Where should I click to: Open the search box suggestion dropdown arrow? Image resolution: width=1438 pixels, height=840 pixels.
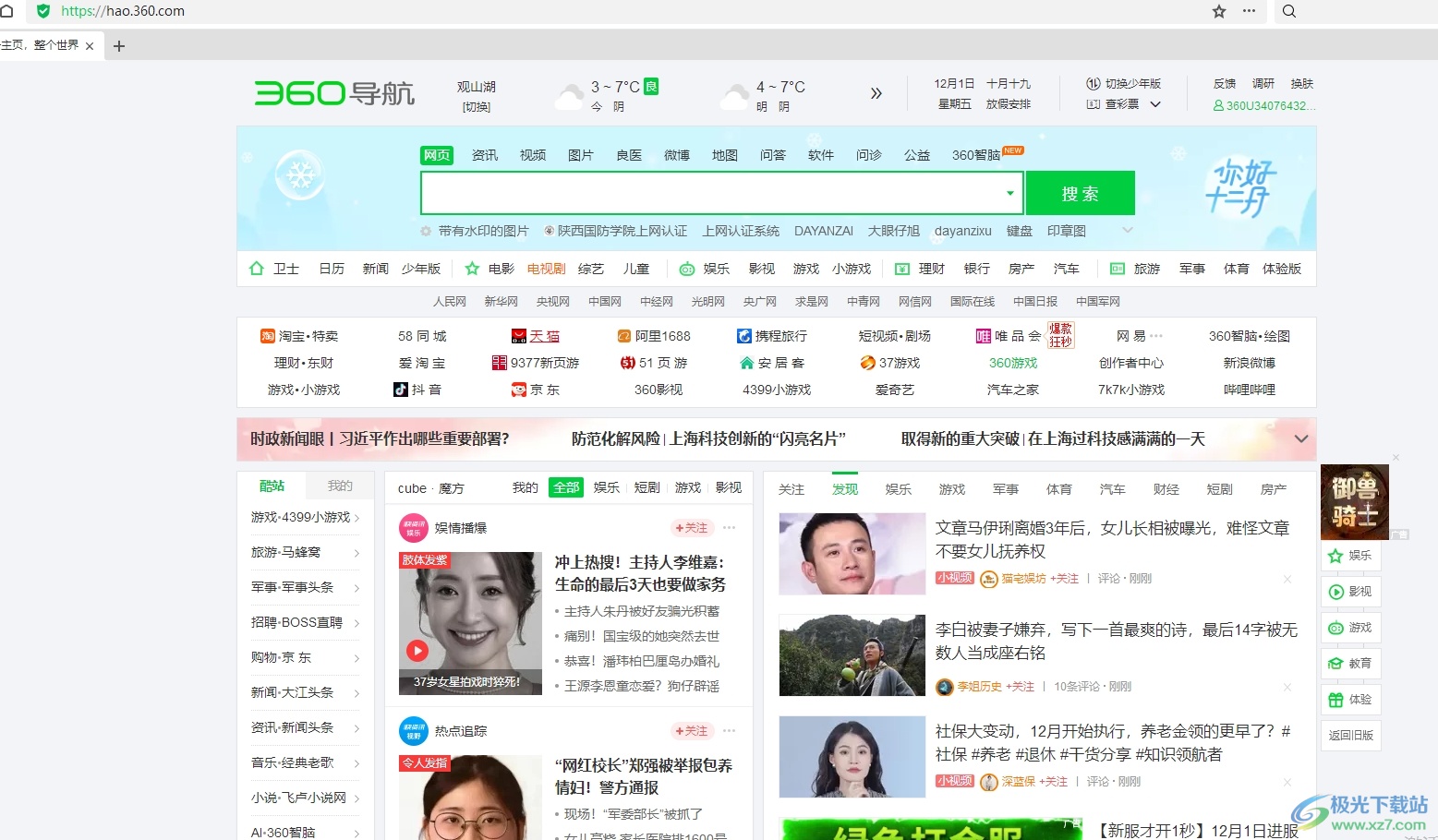pos(1010,194)
